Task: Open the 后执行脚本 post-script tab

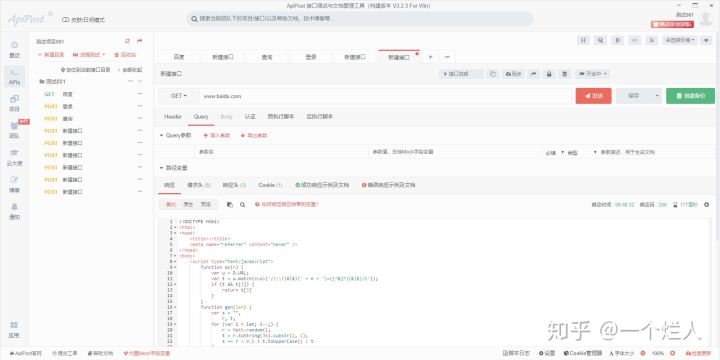Action: (320, 117)
